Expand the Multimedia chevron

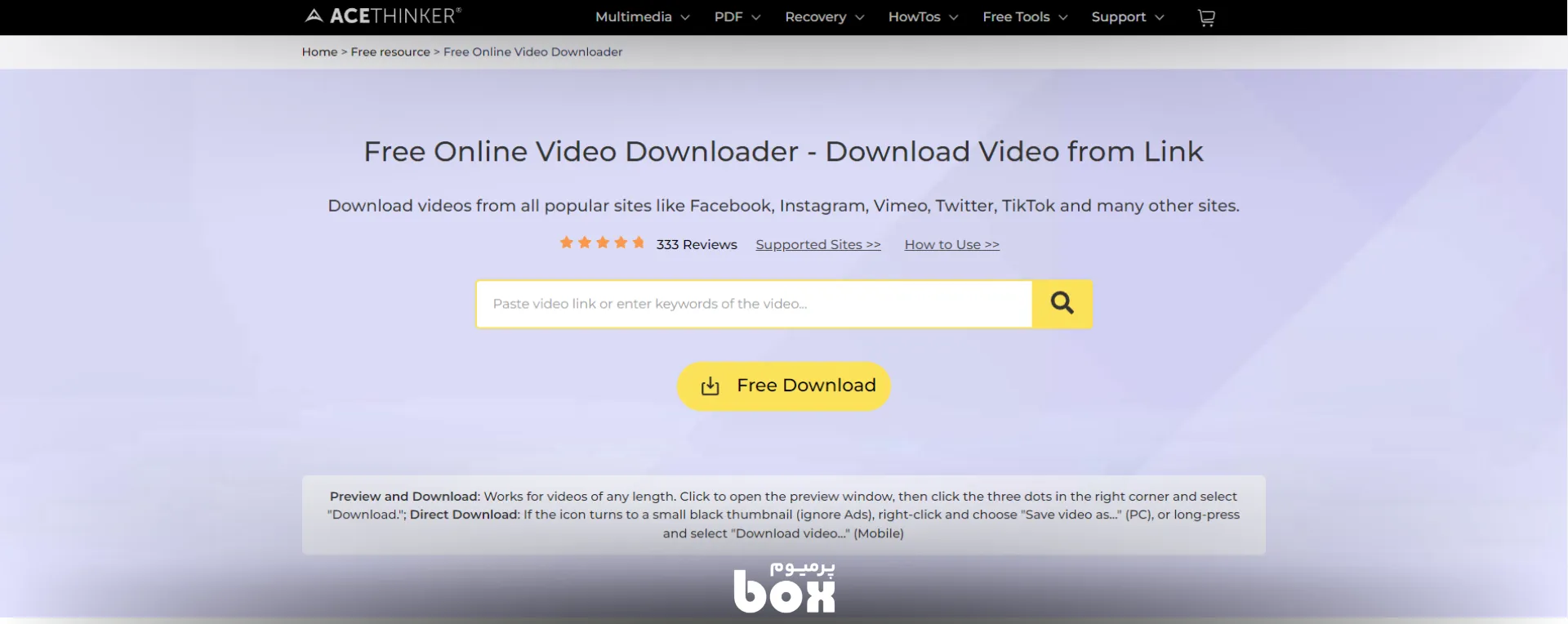pos(685,17)
